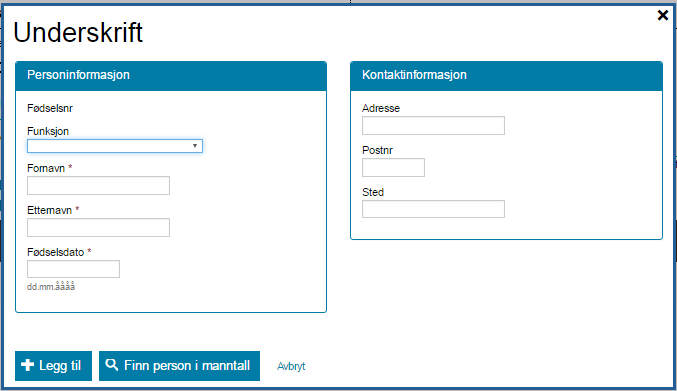Click the Funksjon dropdown arrow

pos(195,146)
